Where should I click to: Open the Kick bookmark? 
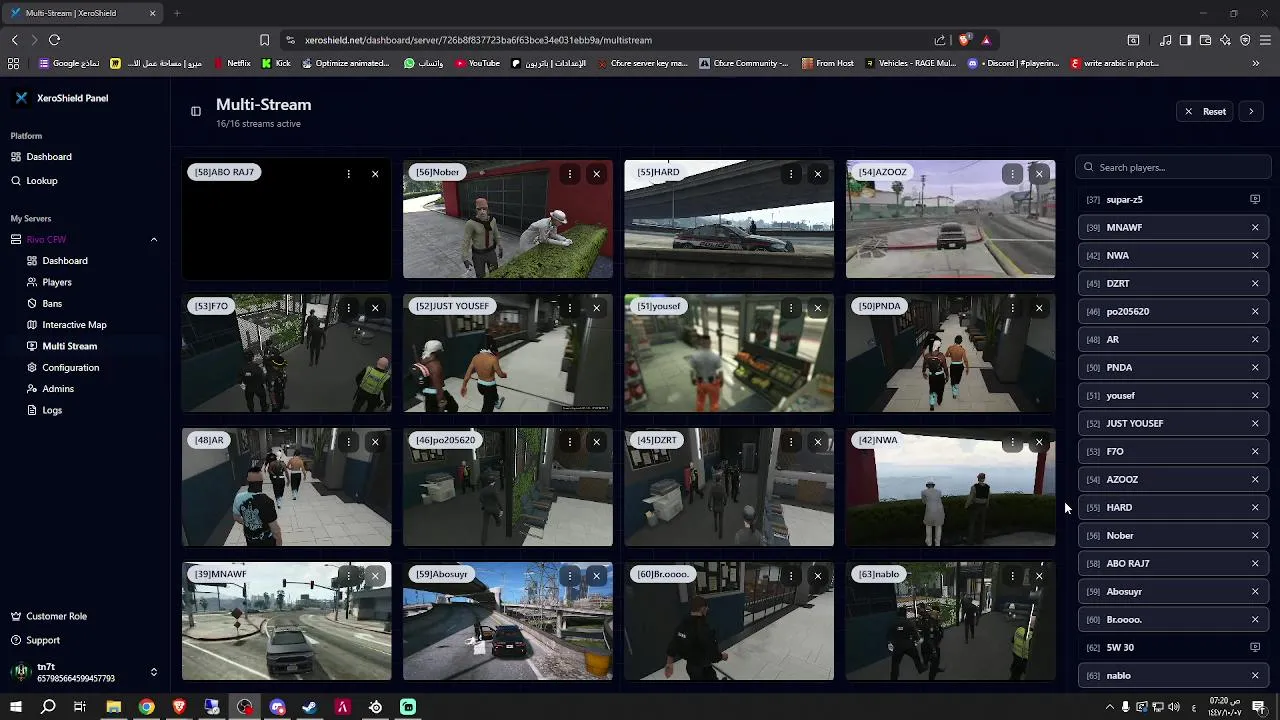[x=276, y=63]
